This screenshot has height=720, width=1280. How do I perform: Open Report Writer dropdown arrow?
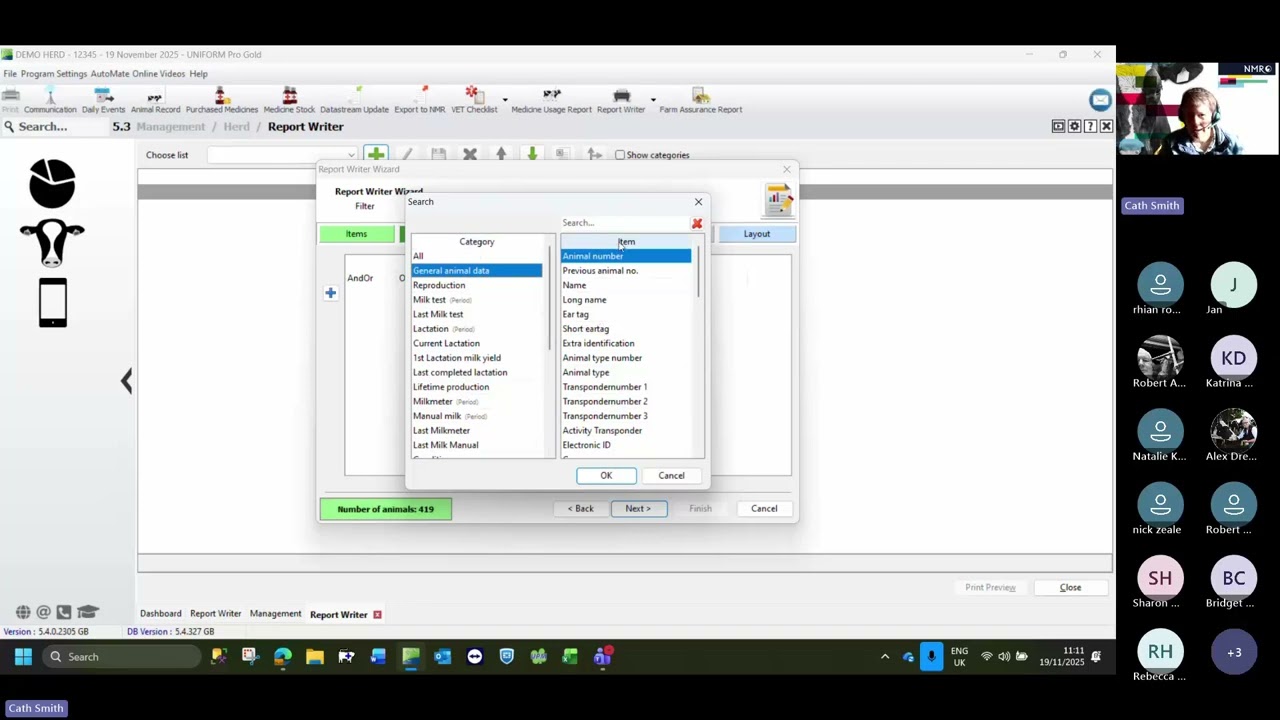tap(653, 100)
